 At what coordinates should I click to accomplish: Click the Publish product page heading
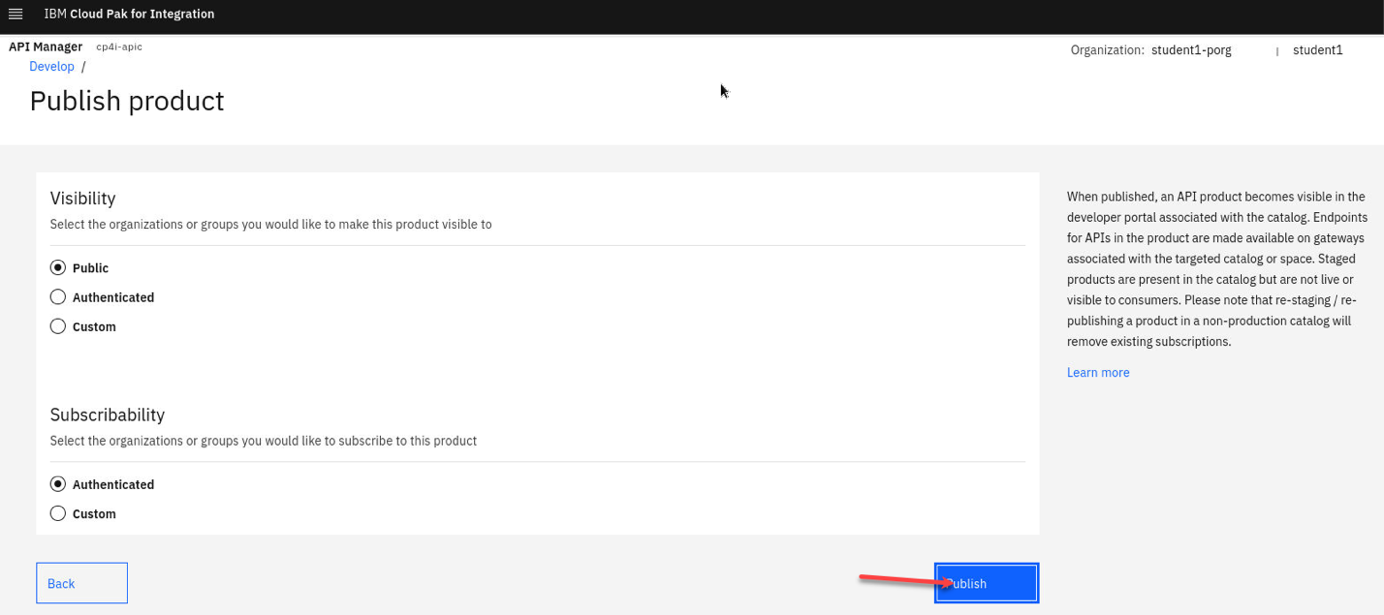(x=127, y=101)
